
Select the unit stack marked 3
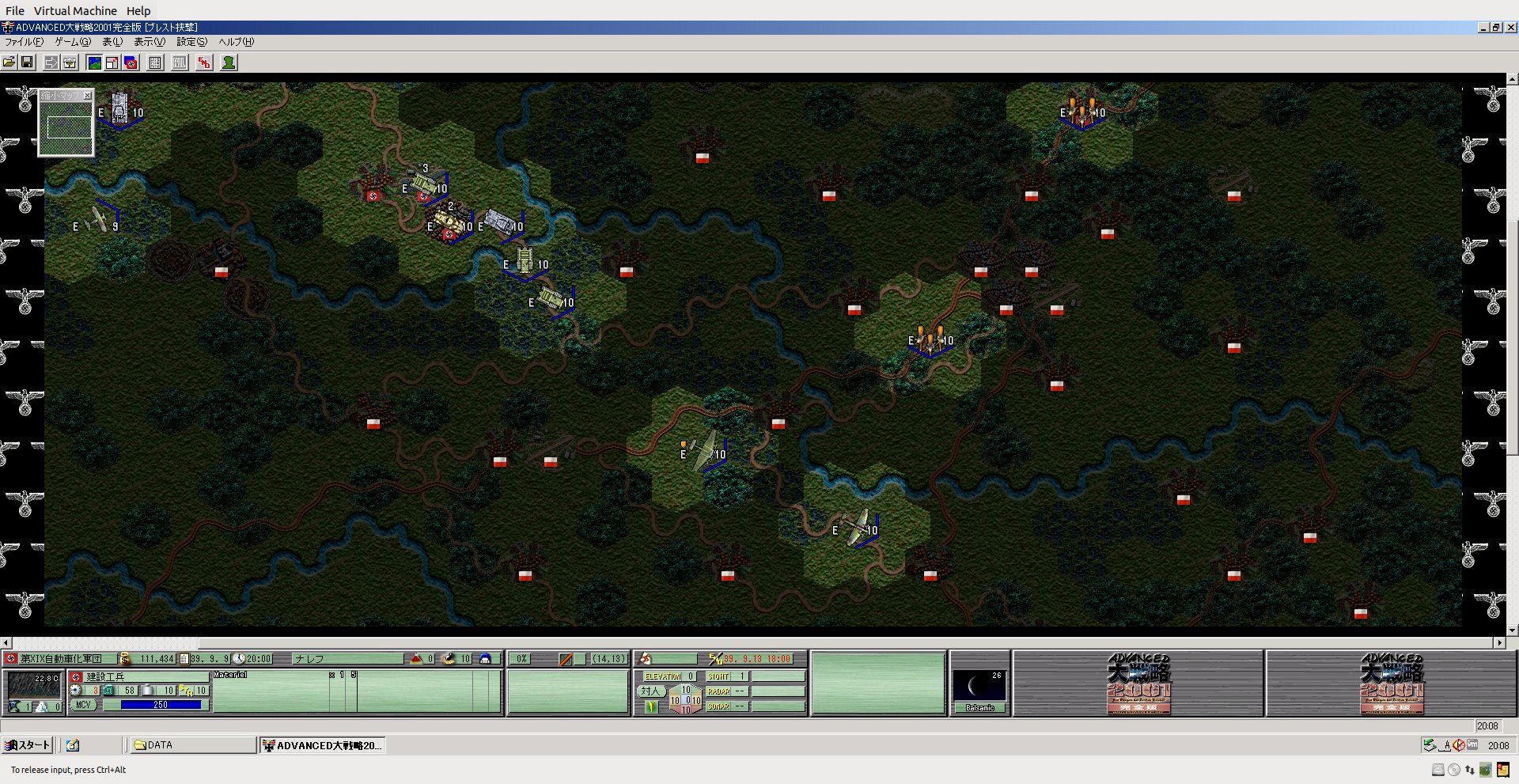pos(422,183)
